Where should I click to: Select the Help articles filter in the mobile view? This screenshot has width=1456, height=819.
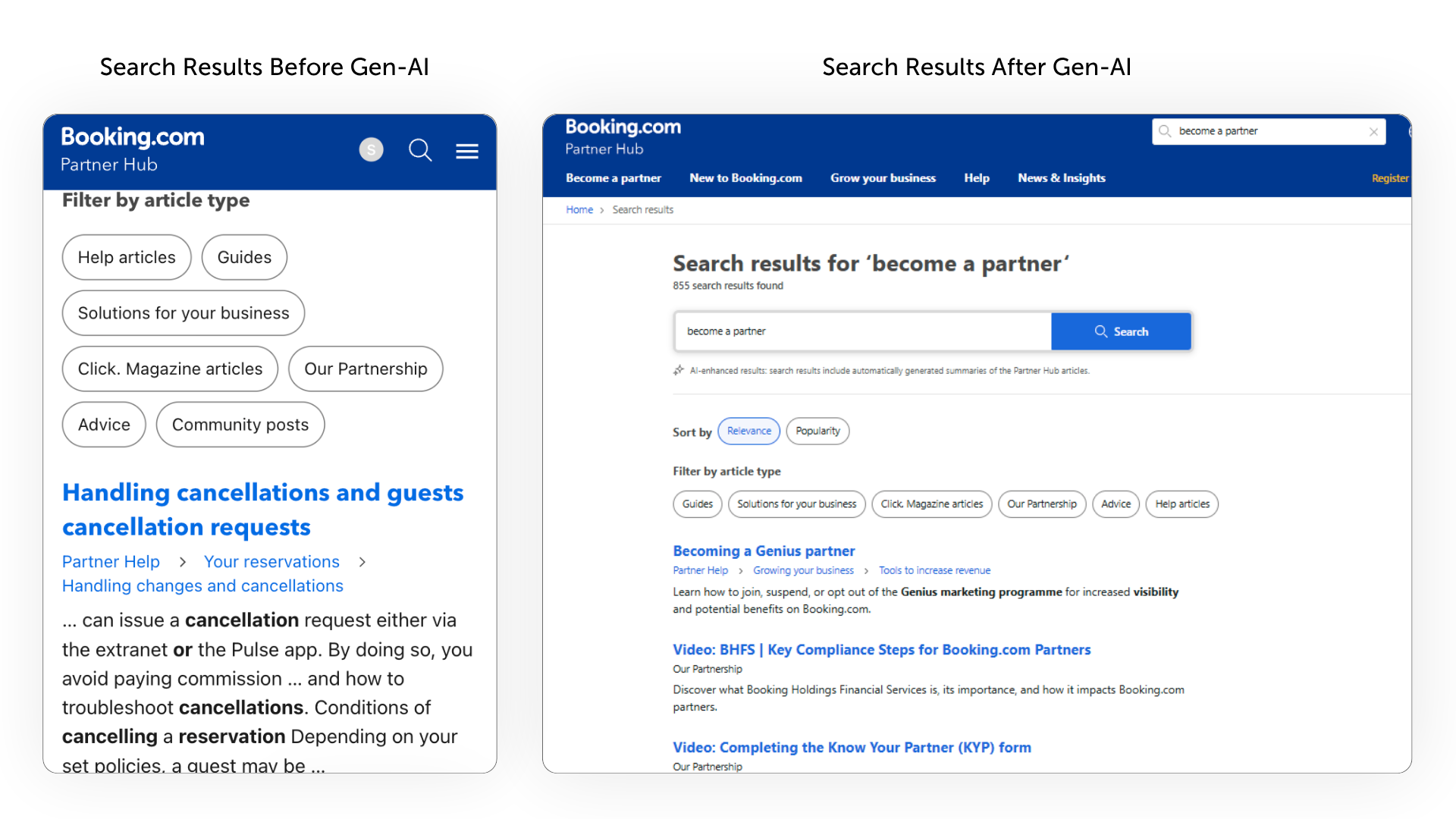coord(127,258)
